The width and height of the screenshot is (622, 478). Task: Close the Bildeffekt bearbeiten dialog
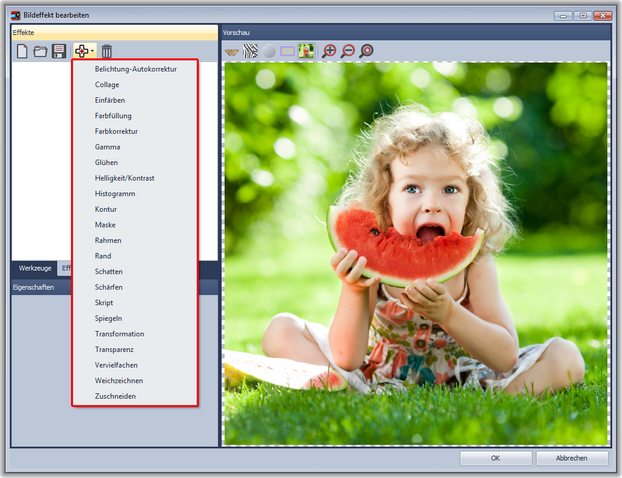pos(603,16)
